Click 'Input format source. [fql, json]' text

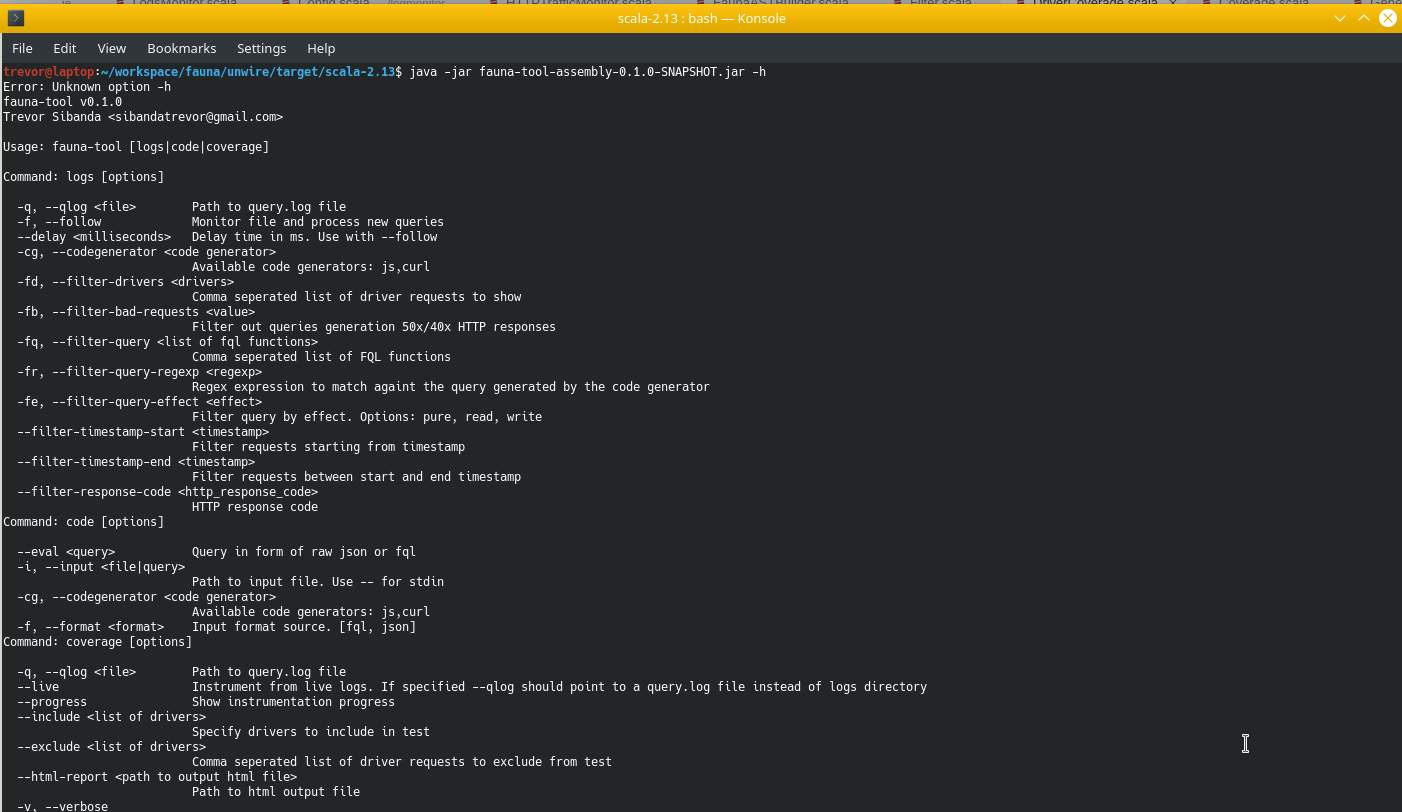[x=304, y=627]
